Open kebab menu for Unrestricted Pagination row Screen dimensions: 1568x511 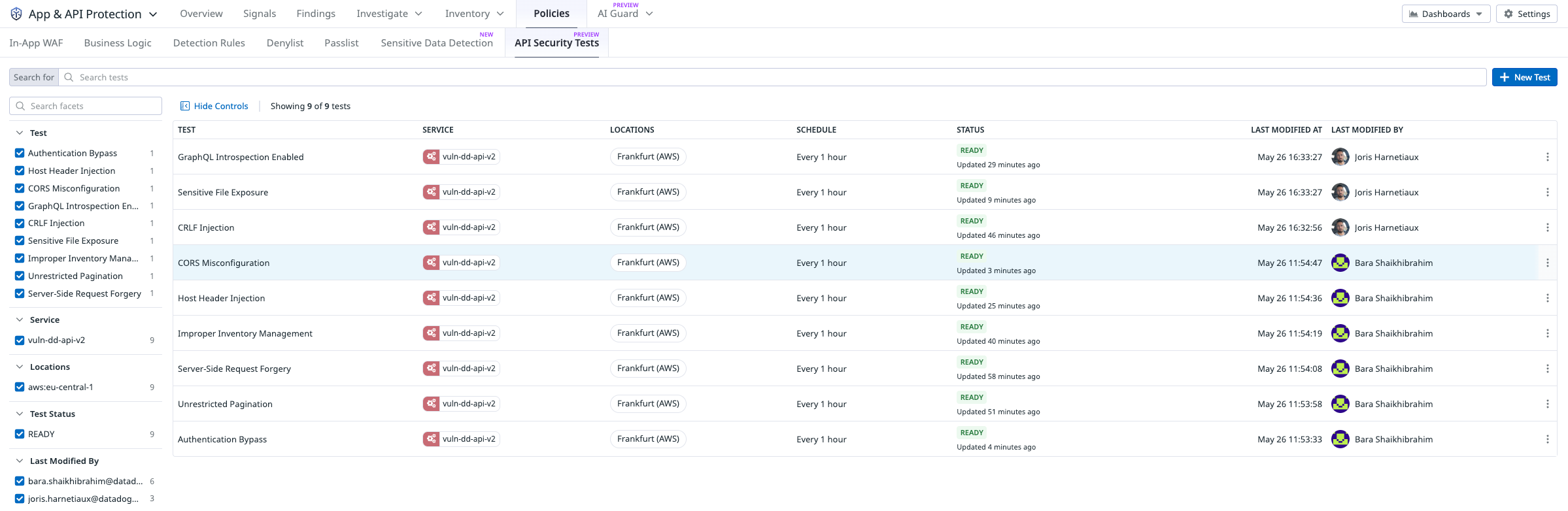[x=1547, y=404]
